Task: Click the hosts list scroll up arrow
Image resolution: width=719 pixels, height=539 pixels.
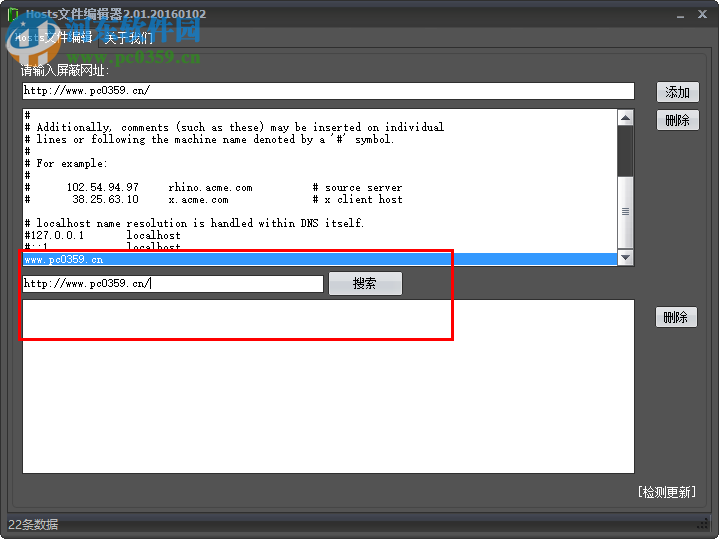Action: 625,118
